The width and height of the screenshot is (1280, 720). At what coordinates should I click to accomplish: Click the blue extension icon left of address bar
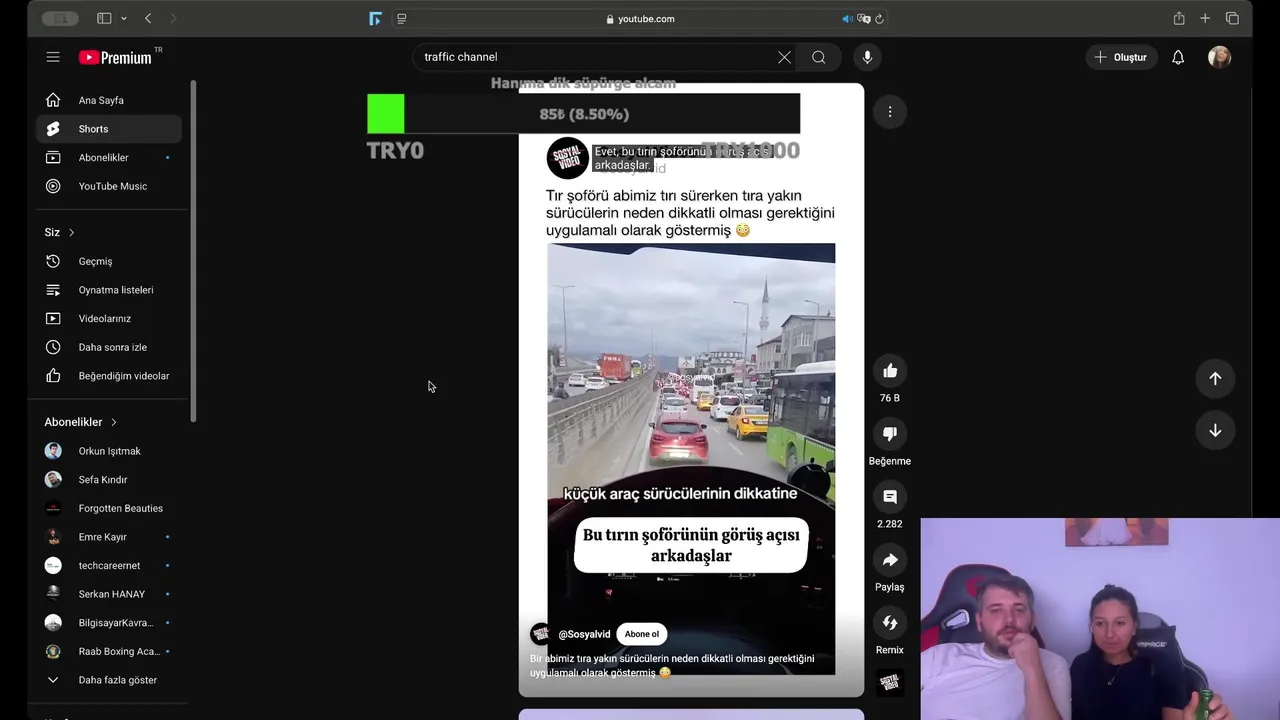pos(375,18)
